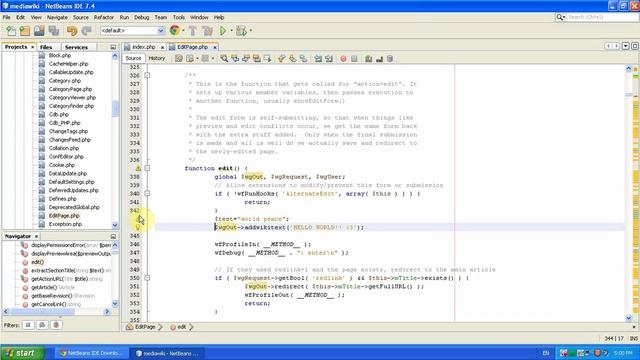
Task: Click the Navigator horizontal scrollbar thumb
Action: [43, 312]
